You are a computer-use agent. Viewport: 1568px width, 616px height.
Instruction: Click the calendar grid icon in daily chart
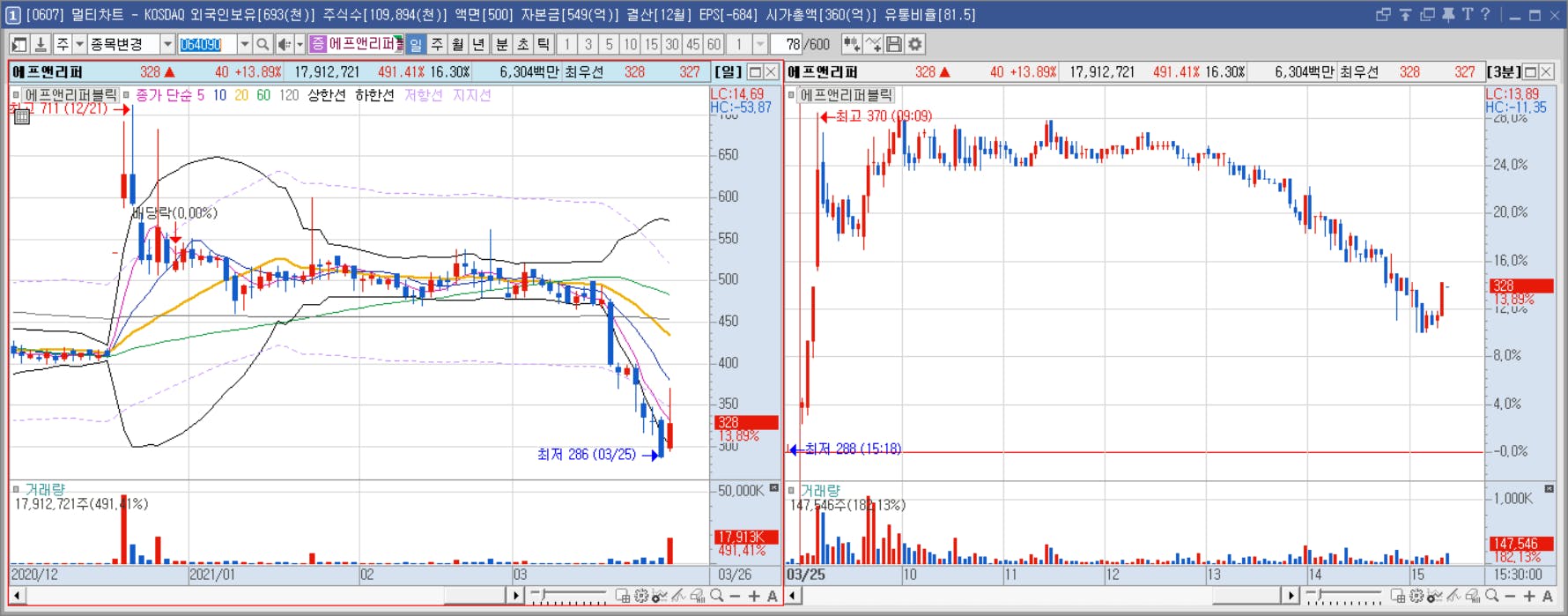[22, 116]
